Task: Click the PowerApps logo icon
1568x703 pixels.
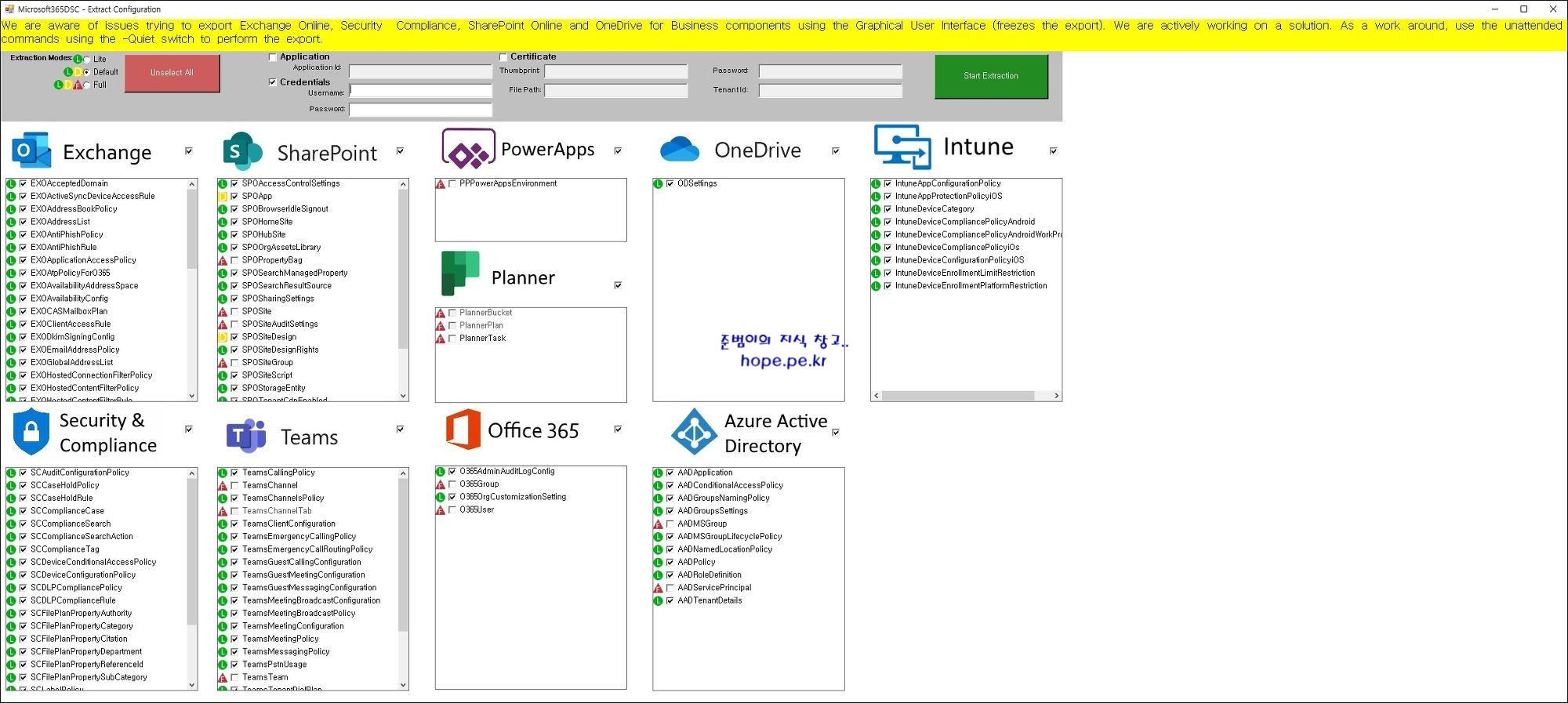Action: tap(468, 149)
